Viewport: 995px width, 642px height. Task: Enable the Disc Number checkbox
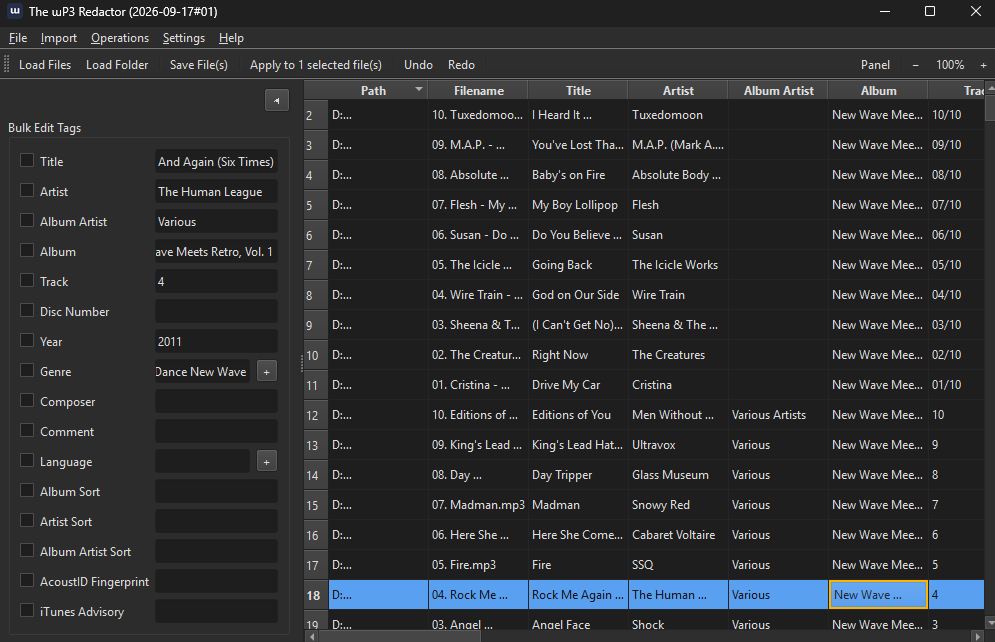[27, 310]
